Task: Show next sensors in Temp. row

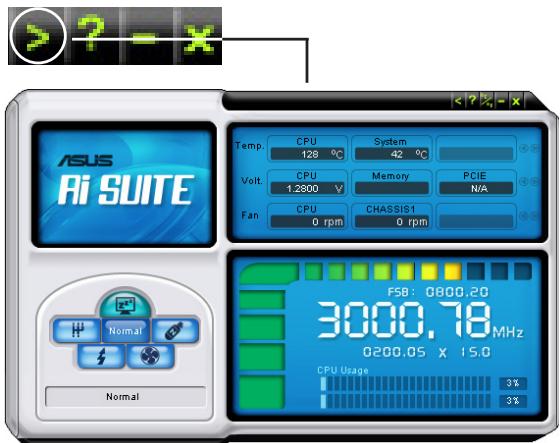Action: click(535, 148)
